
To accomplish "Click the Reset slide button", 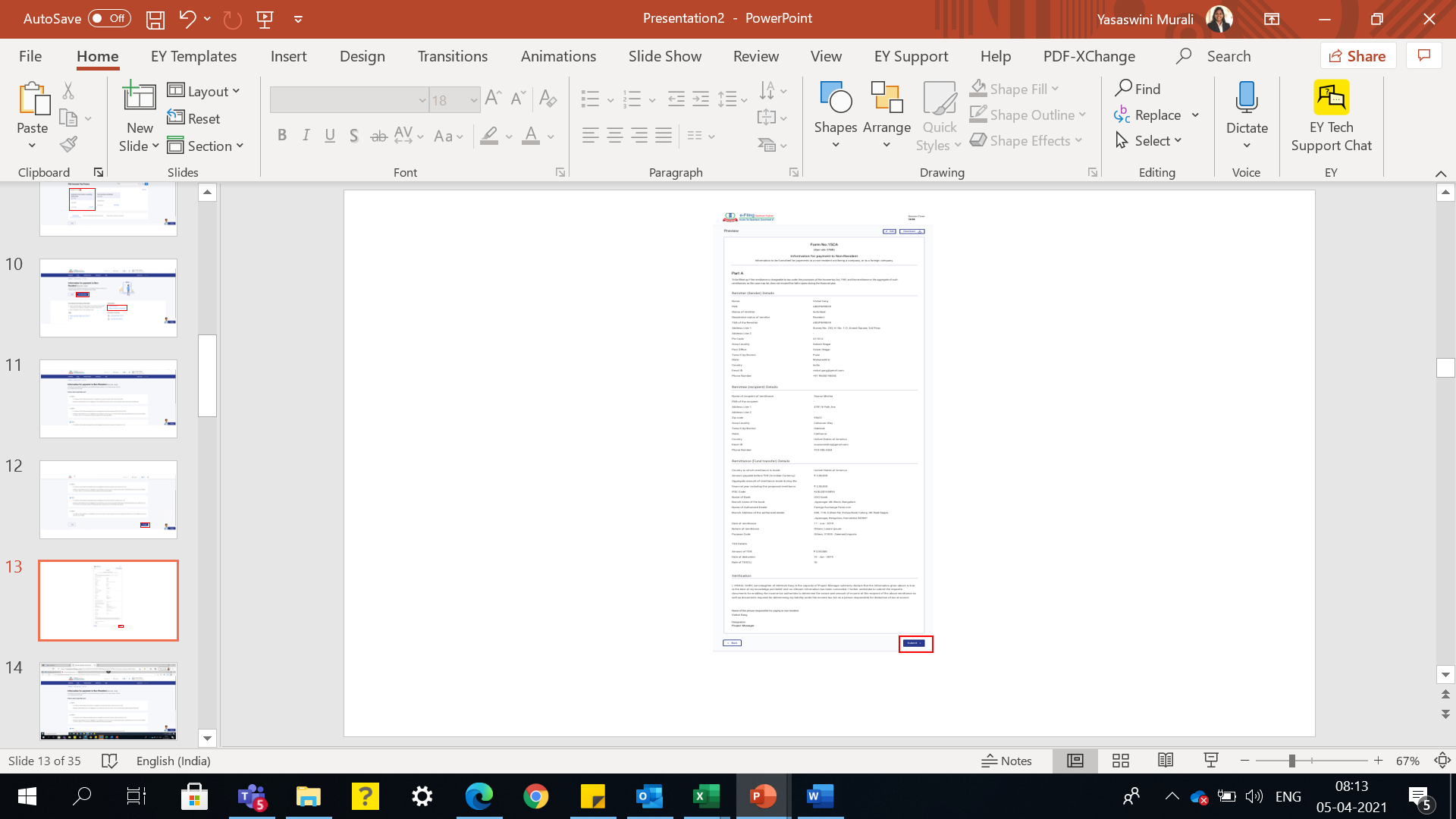I will click(193, 118).
